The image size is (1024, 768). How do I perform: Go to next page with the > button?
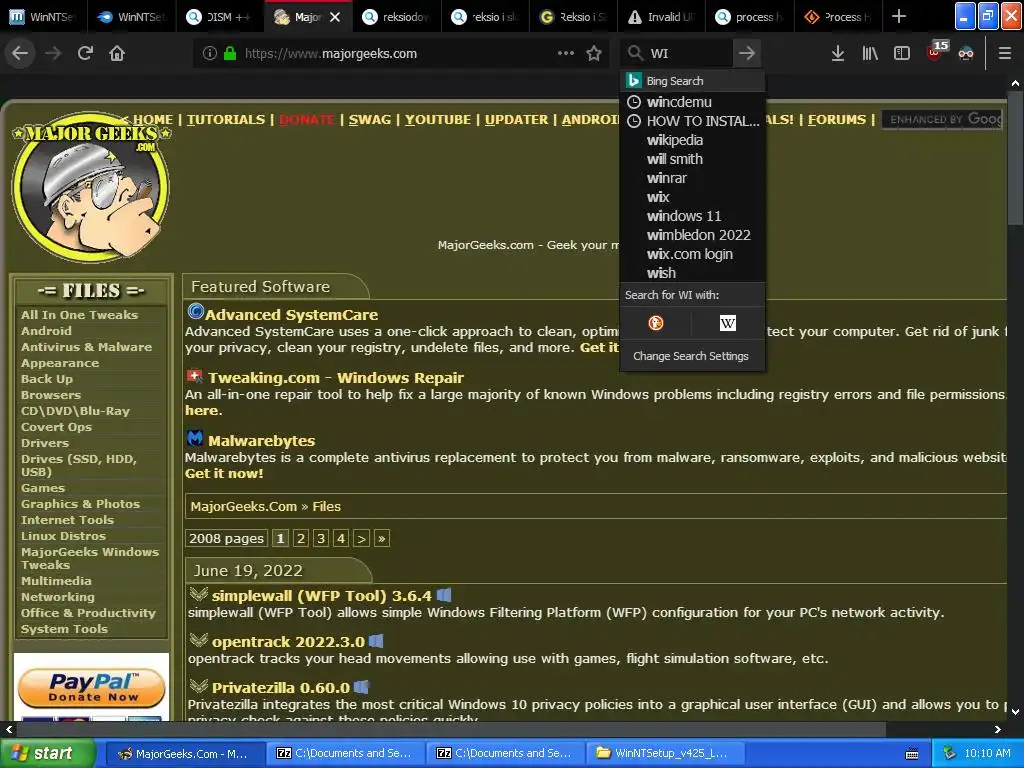361,538
